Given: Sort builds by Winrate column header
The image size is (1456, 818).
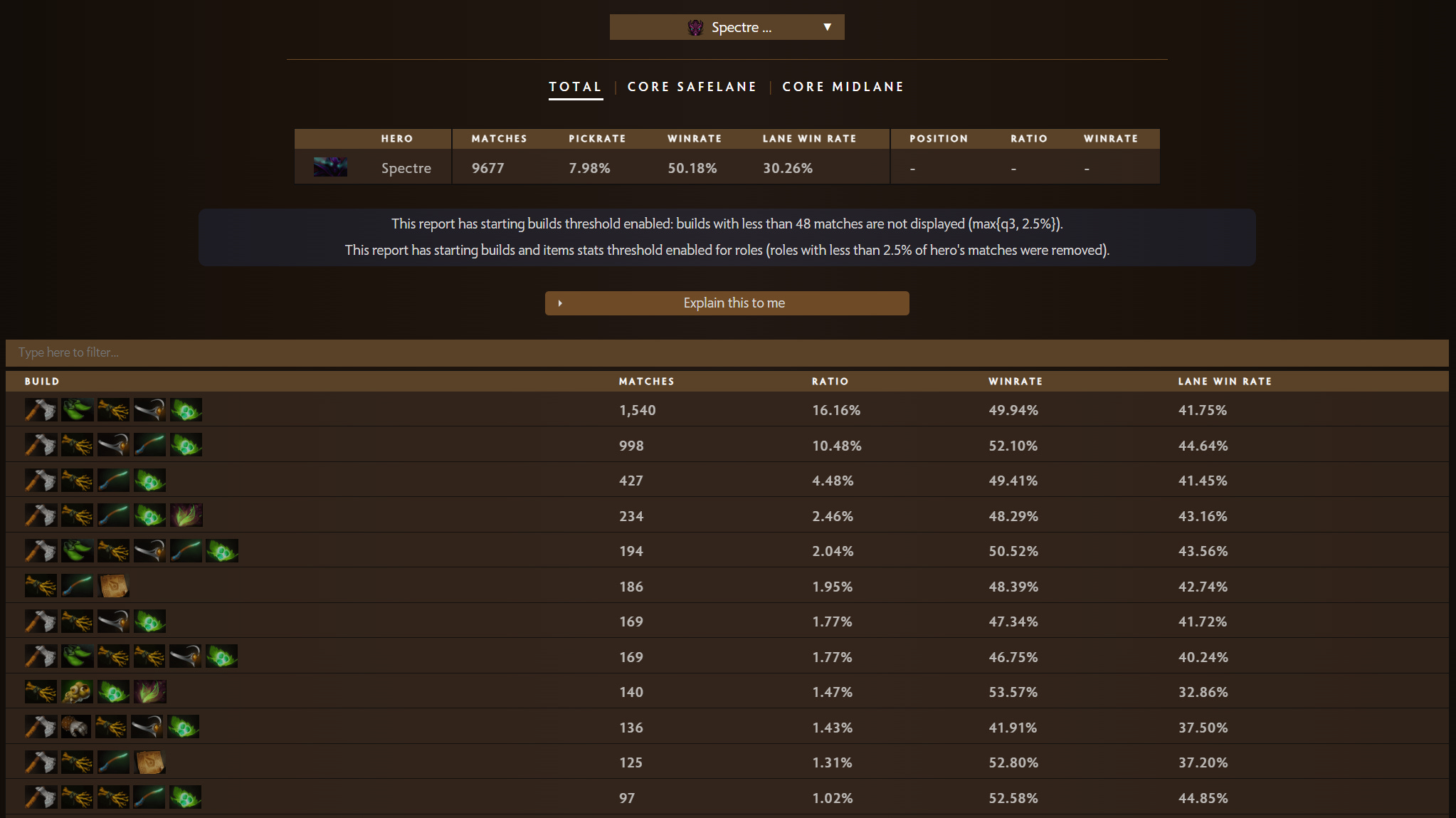Looking at the screenshot, I should (x=1015, y=382).
